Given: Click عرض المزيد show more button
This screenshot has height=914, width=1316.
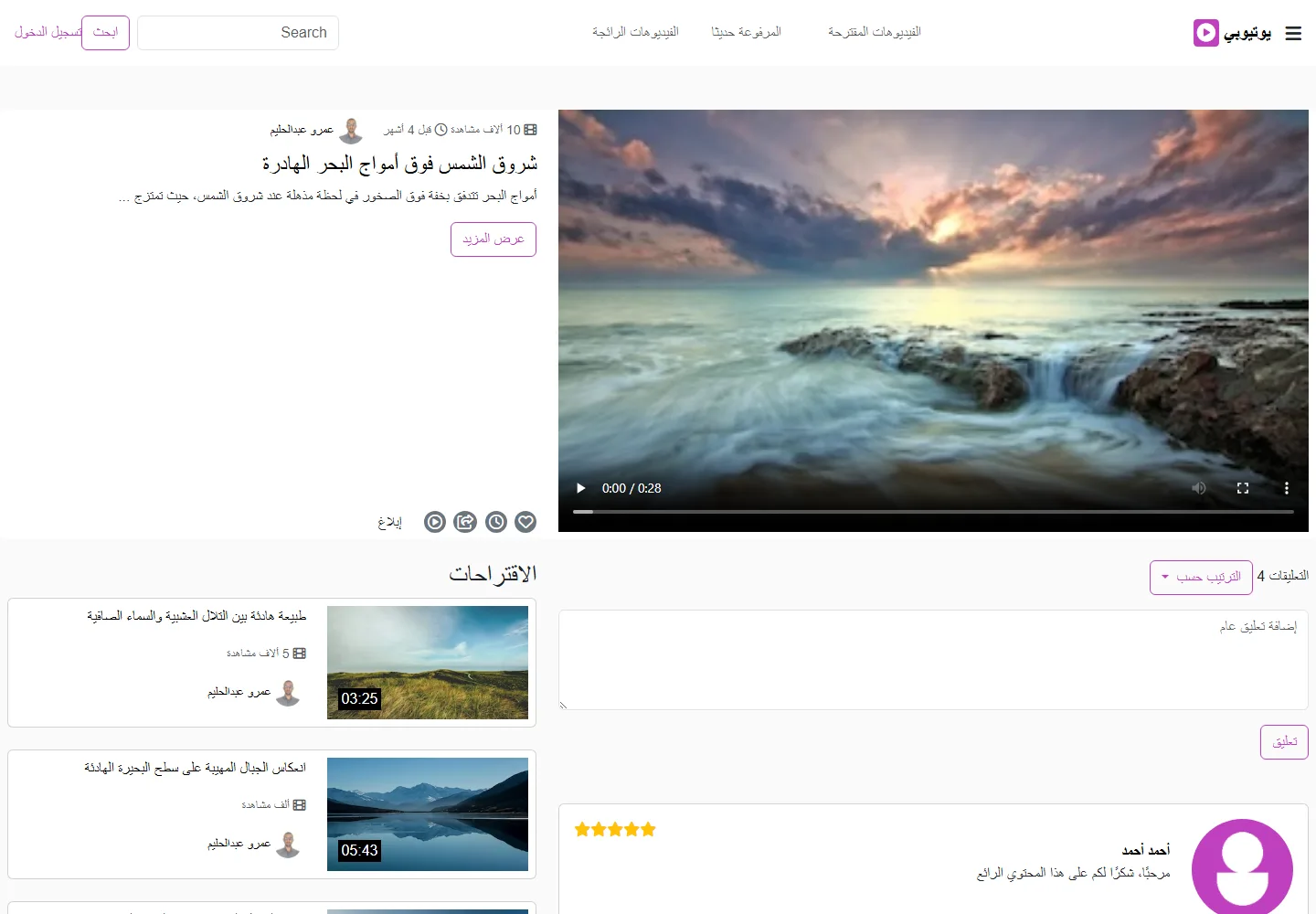Looking at the screenshot, I should [x=493, y=239].
